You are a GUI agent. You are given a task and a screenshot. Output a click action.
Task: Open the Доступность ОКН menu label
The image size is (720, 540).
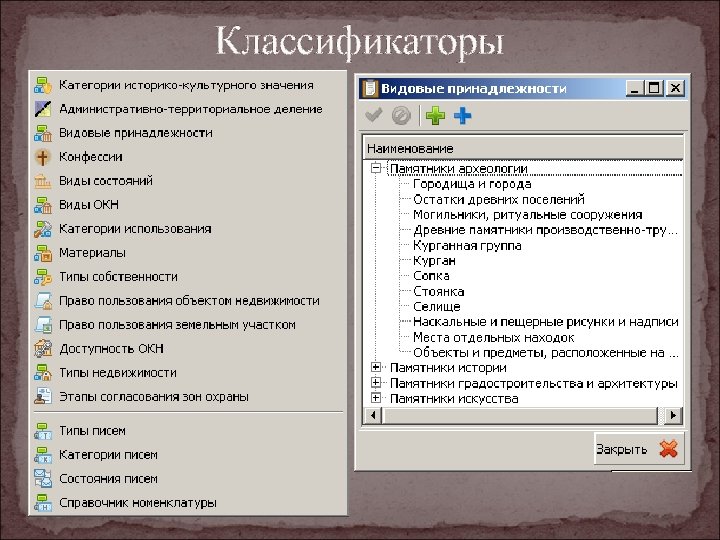[111, 349]
